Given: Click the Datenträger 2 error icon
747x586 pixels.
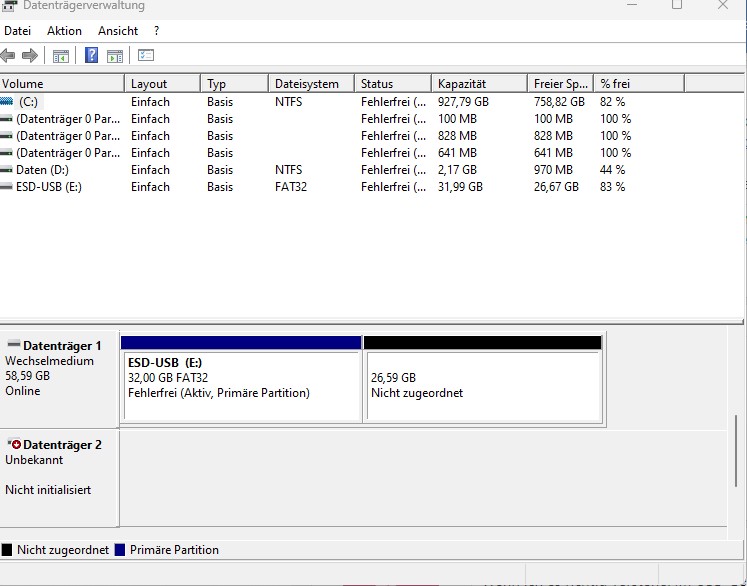Looking at the screenshot, I should [x=14, y=444].
